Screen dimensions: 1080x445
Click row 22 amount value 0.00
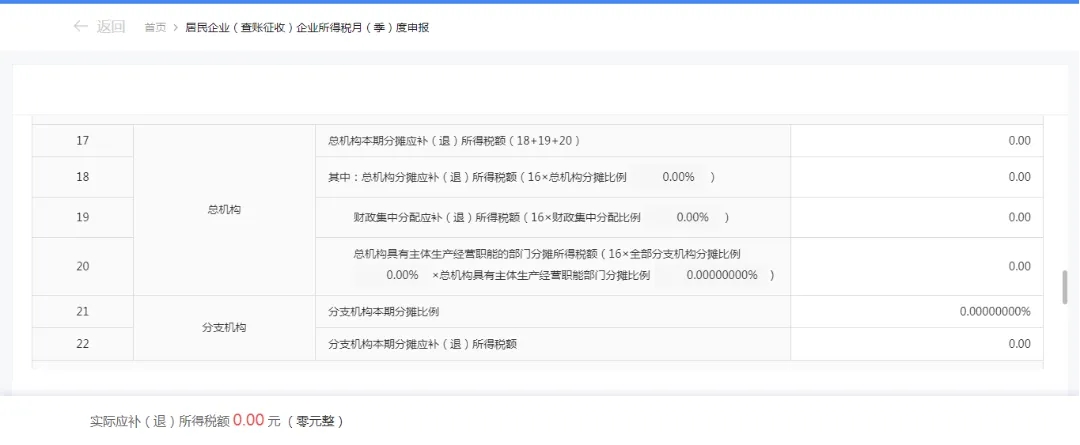coord(1019,344)
